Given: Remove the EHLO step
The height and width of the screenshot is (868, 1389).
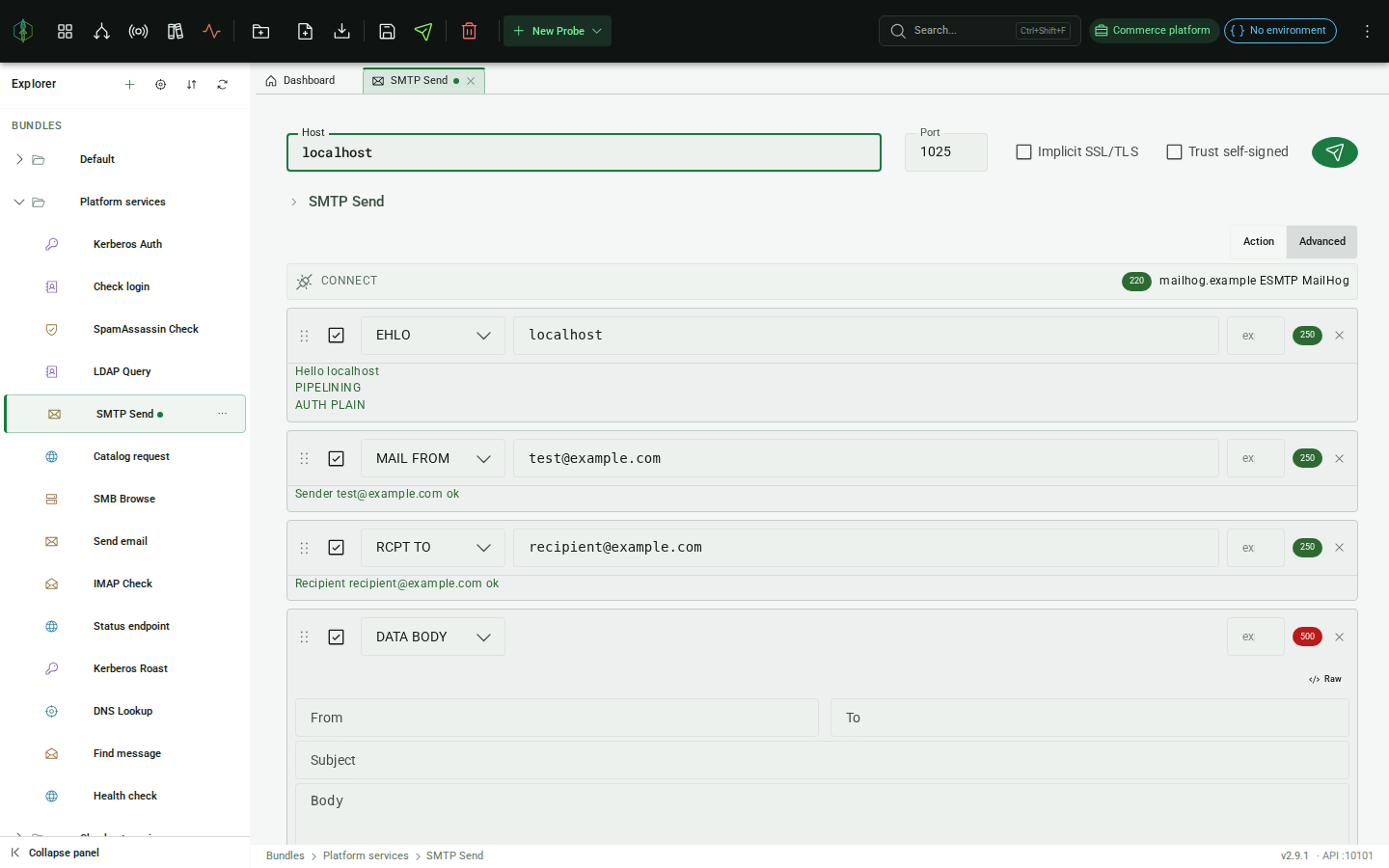Looking at the screenshot, I should pyautogui.click(x=1339, y=336).
